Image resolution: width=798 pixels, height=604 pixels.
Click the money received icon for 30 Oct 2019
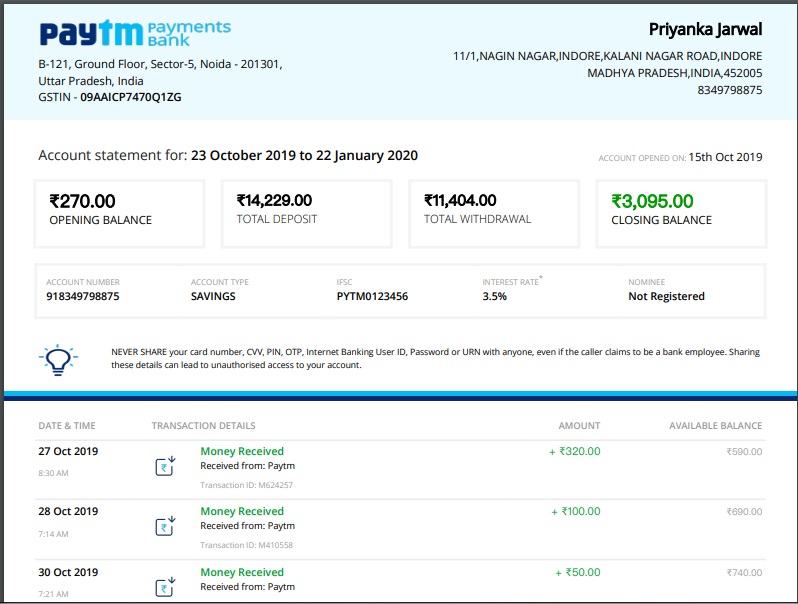[165, 587]
